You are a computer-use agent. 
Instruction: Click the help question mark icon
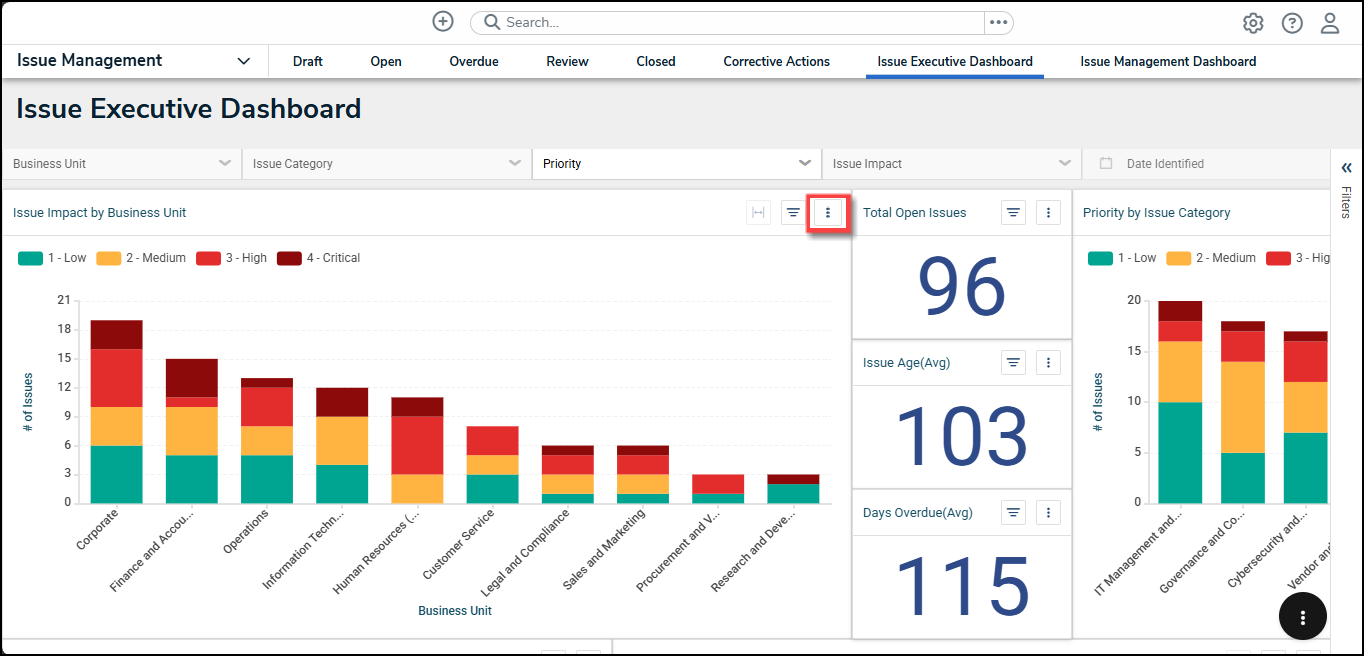[1292, 23]
